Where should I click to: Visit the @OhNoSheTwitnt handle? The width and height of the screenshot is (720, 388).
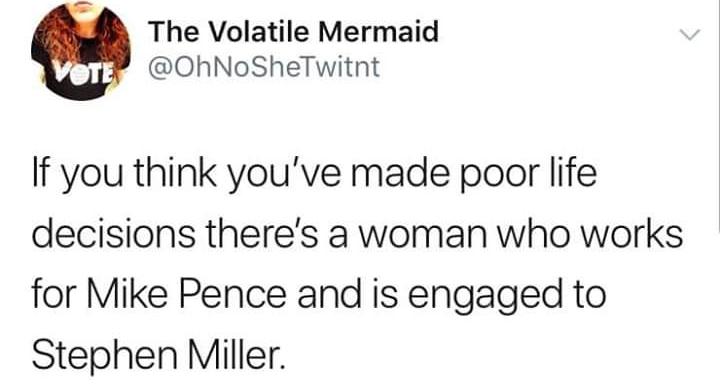tap(264, 67)
